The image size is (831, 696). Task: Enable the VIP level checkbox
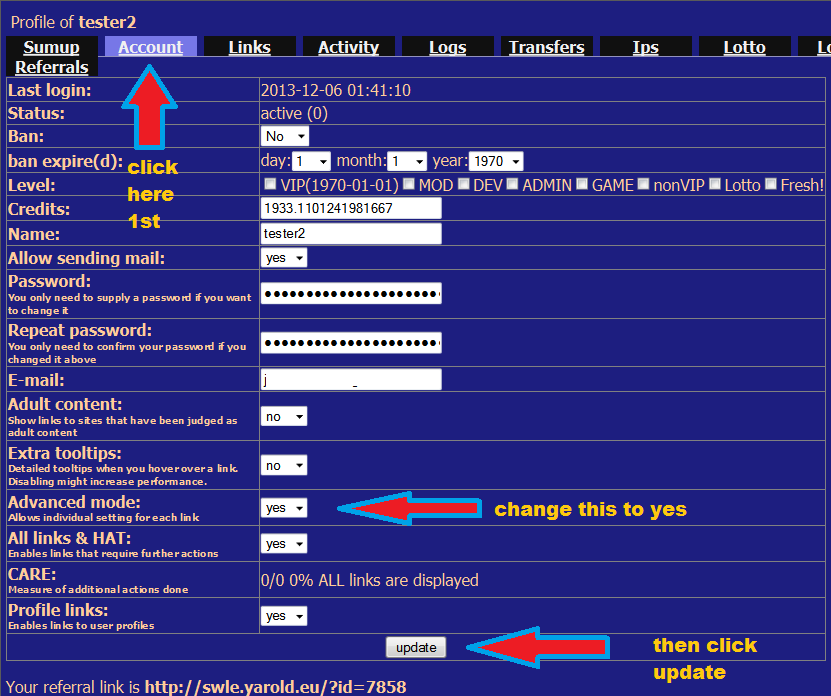[x=271, y=184]
